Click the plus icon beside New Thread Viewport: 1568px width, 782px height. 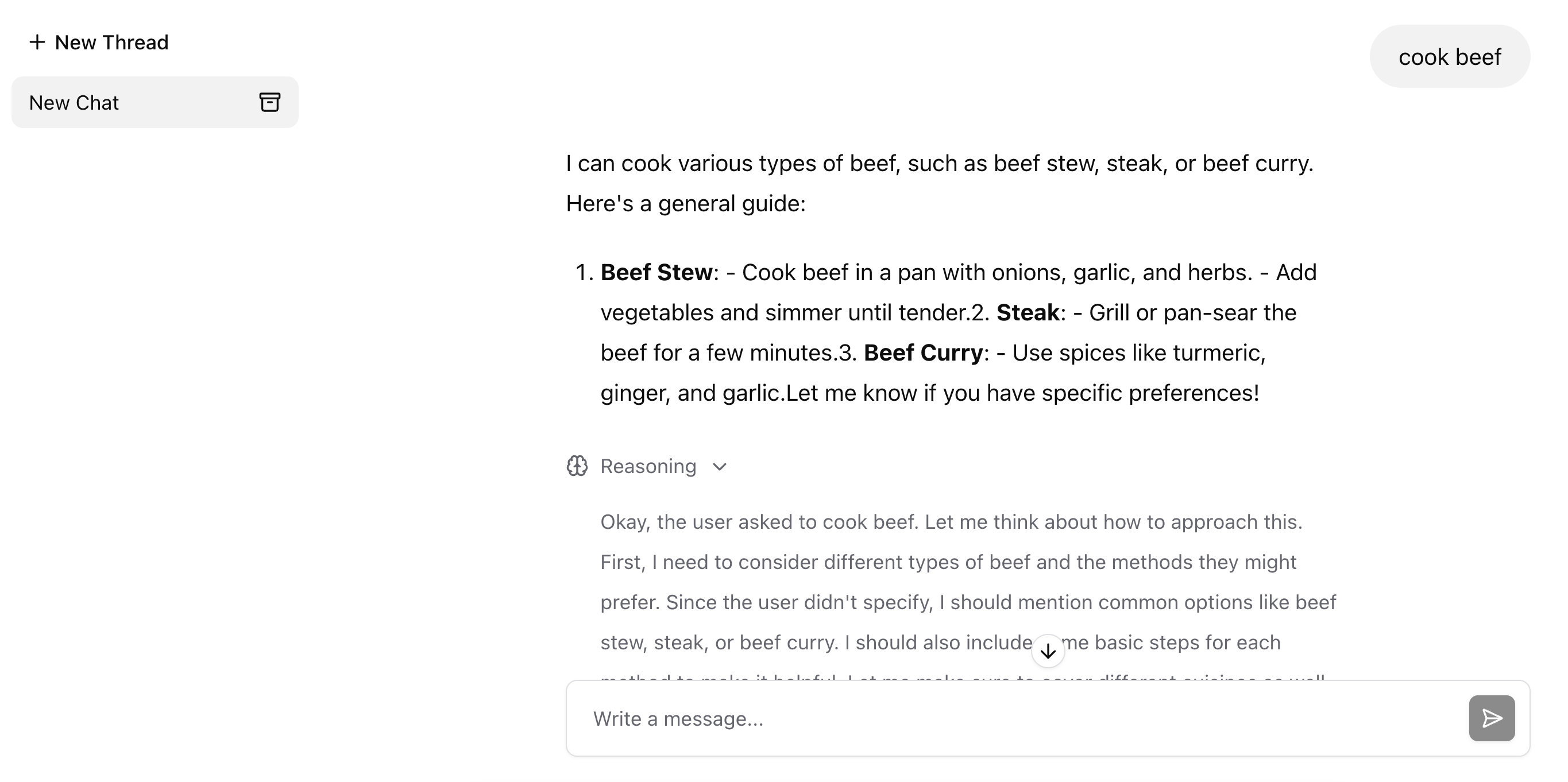point(38,42)
